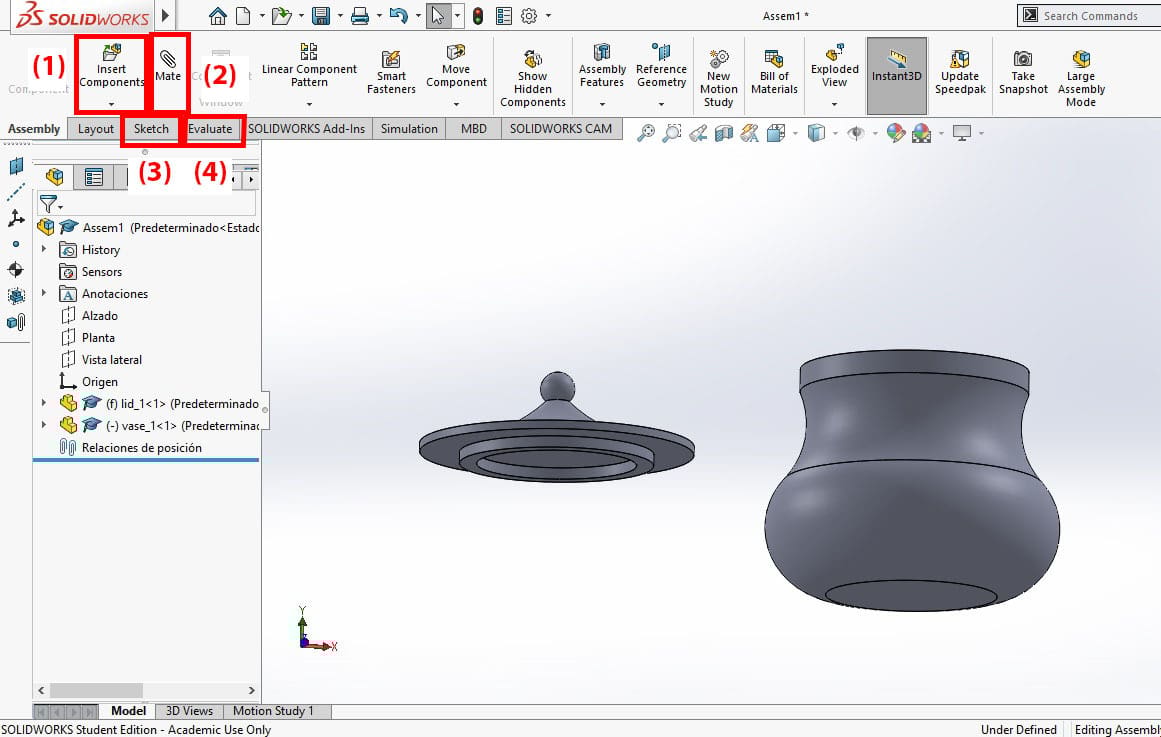Open the View Settings monitor icon
Image resolution: width=1161 pixels, height=737 pixels.
[962, 133]
